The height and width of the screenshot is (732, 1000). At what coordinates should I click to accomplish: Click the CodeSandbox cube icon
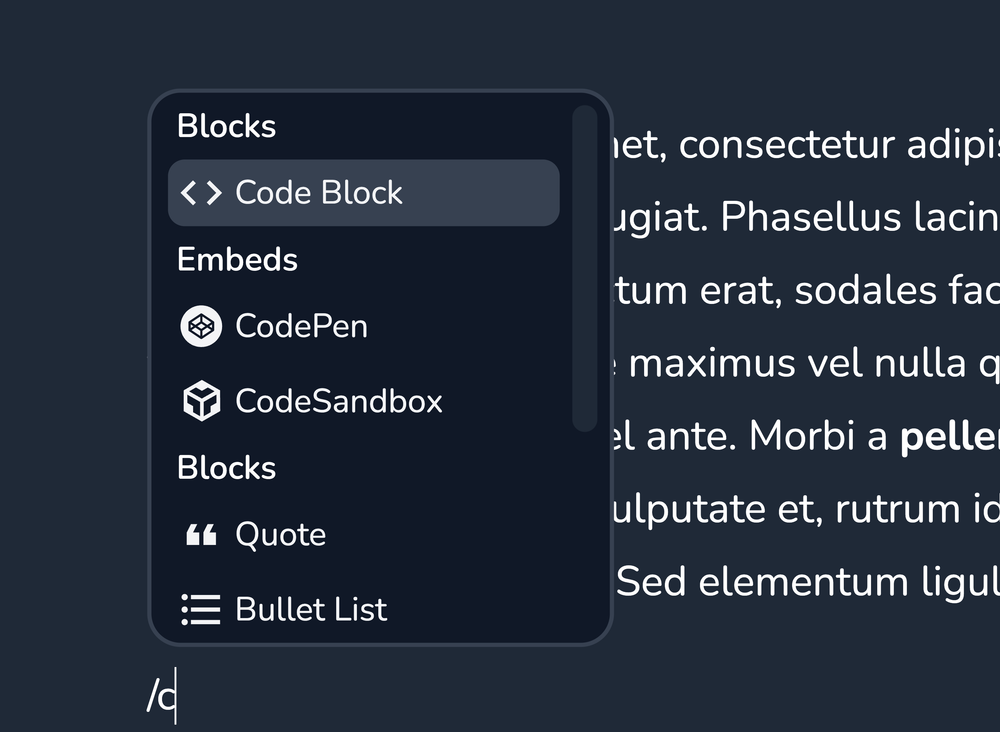(x=202, y=401)
